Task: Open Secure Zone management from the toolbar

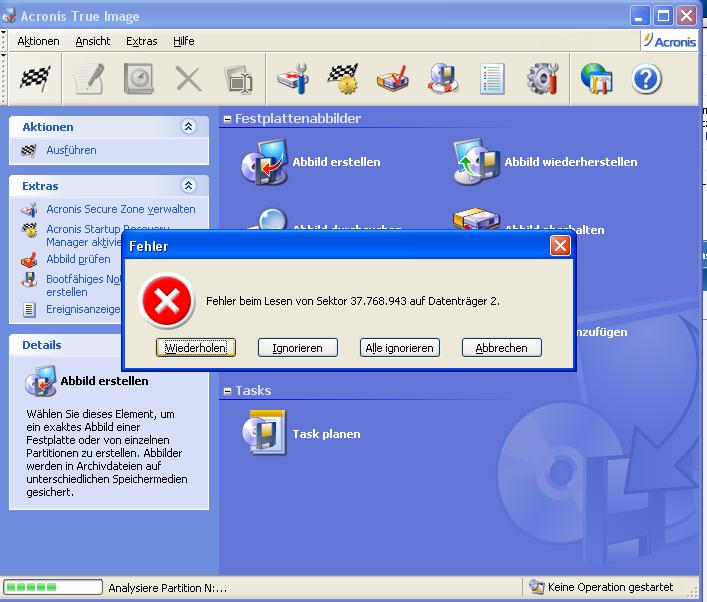Action: (x=294, y=79)
